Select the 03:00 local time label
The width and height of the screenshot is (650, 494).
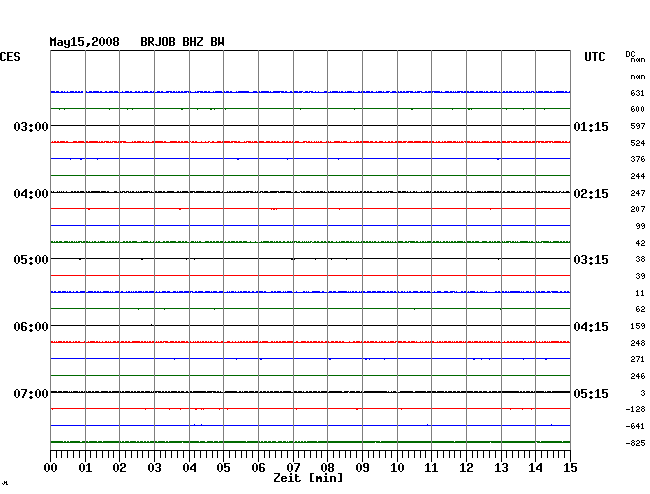[31, 126]
